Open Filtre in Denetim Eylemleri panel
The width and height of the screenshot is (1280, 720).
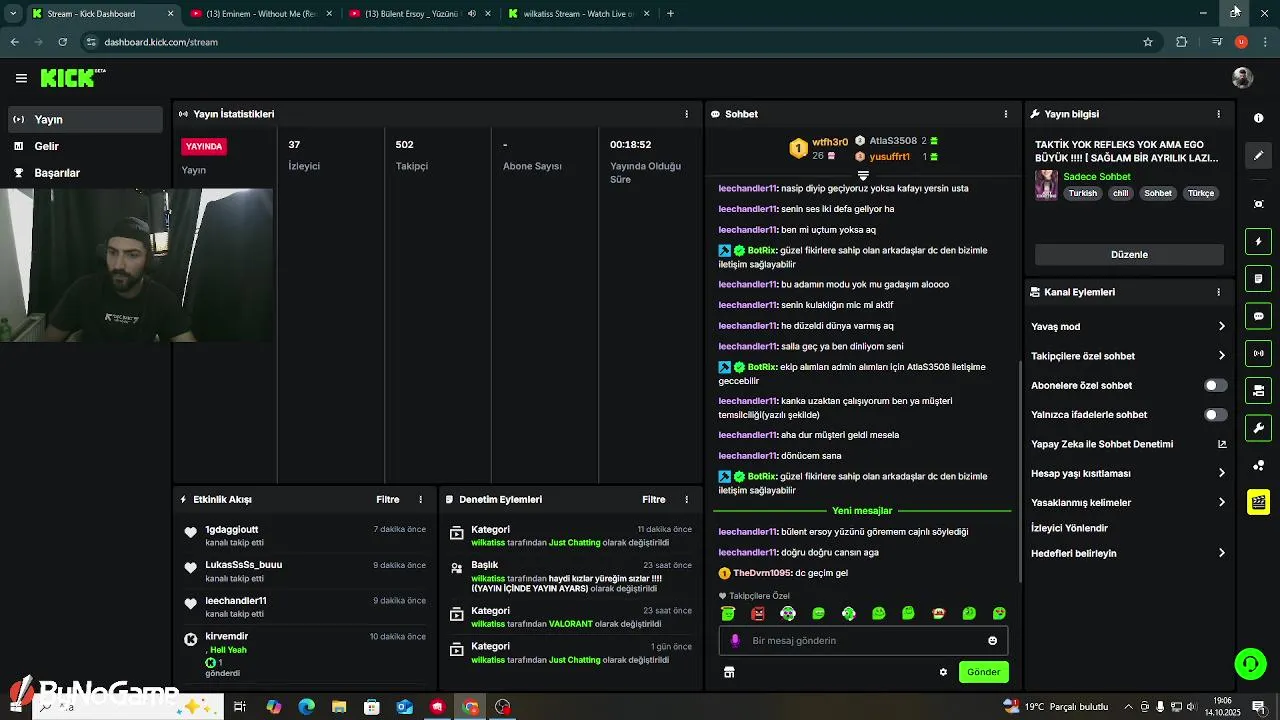[x=654, y=499]
